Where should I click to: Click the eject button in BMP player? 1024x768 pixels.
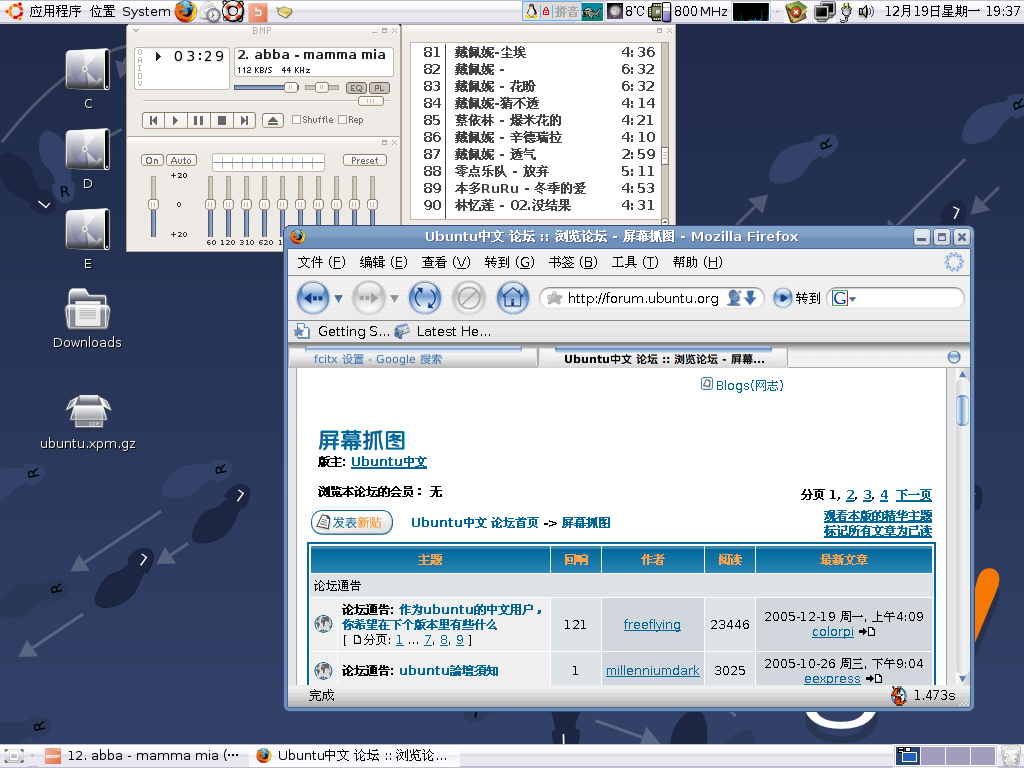click(x=273, y=120)
